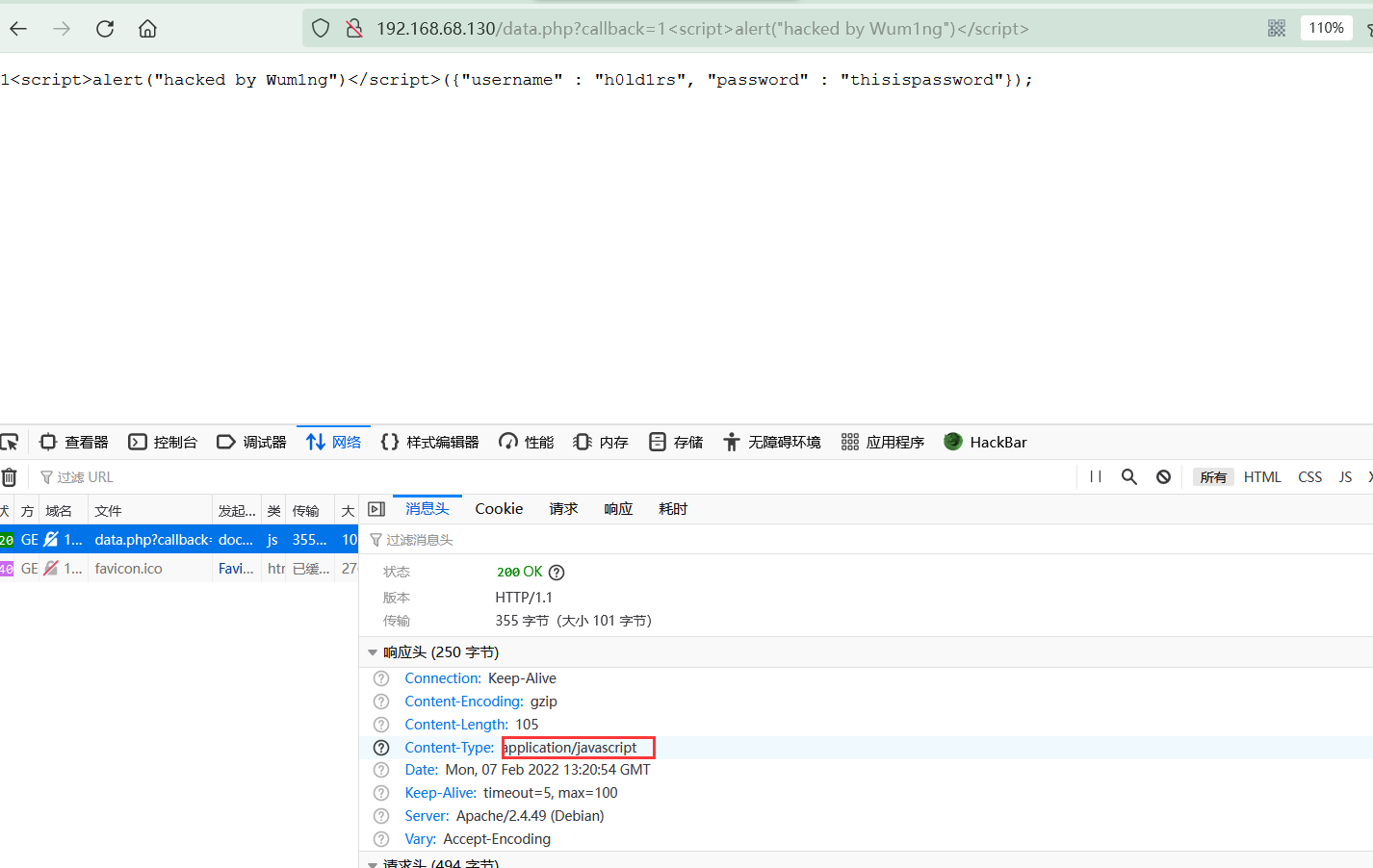Switch to 请求 request tab
The image size is (1373, 868).
point(563,509)
